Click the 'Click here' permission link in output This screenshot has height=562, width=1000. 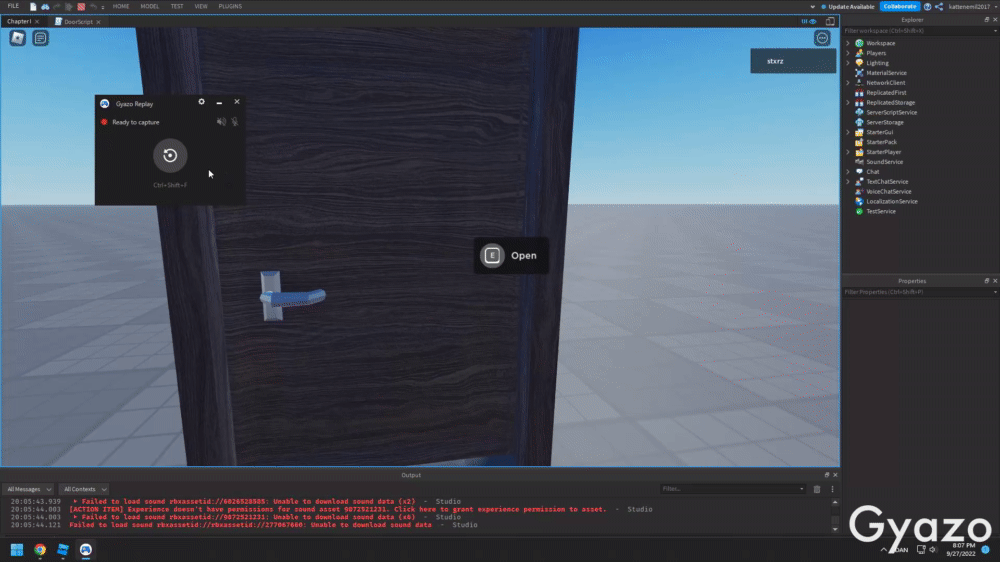415,510
